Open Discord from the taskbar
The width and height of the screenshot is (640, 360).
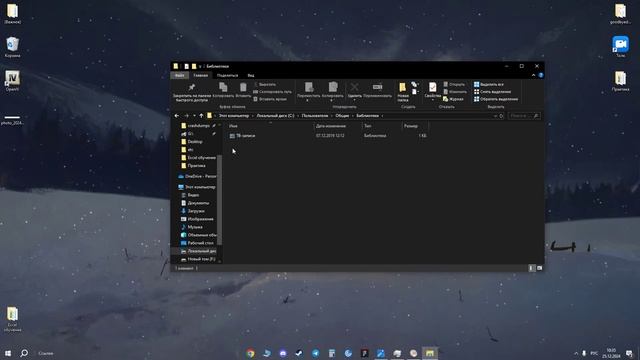pos(283,353)
